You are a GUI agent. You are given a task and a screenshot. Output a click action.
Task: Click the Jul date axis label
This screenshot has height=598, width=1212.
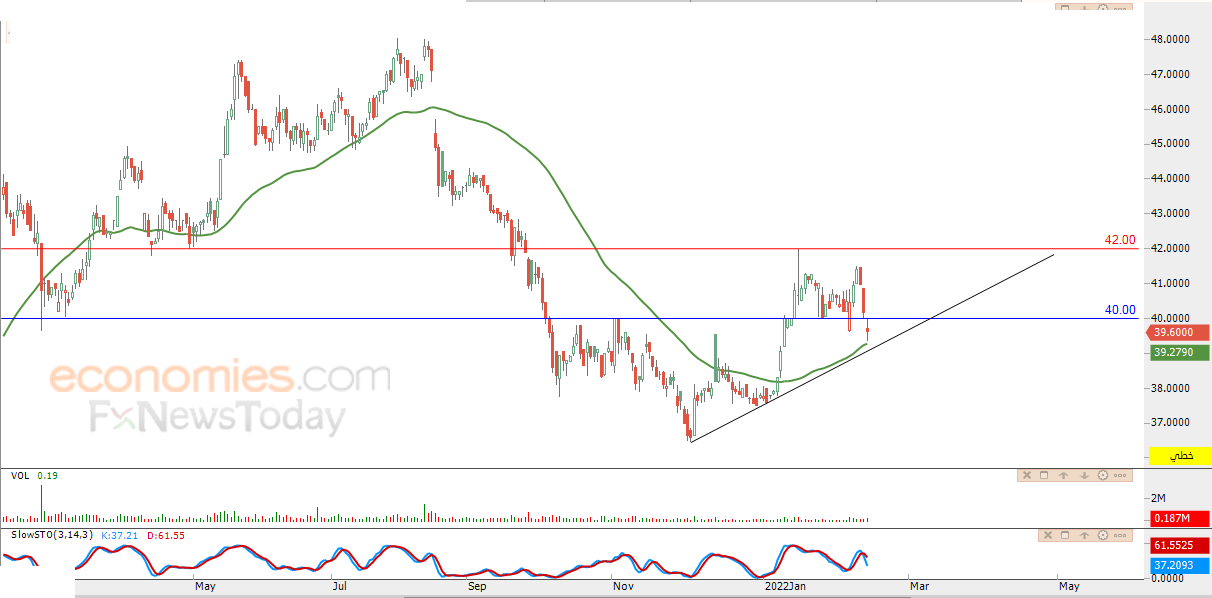[340, 586]
